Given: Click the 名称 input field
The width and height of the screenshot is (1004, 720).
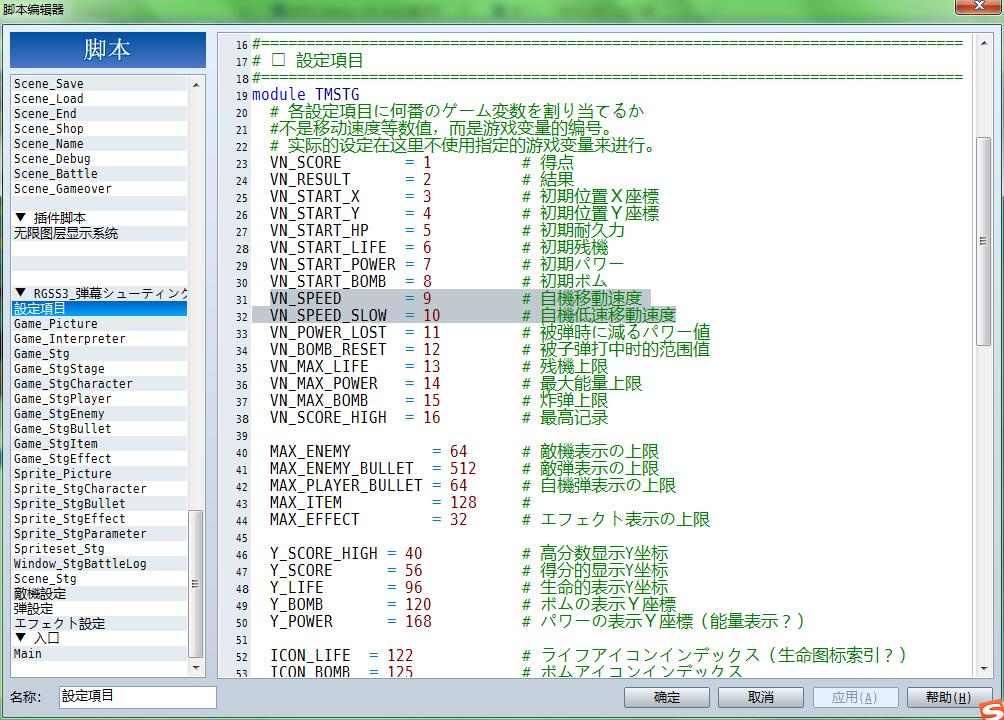Looking at the screenshot, I should point(138,697).
